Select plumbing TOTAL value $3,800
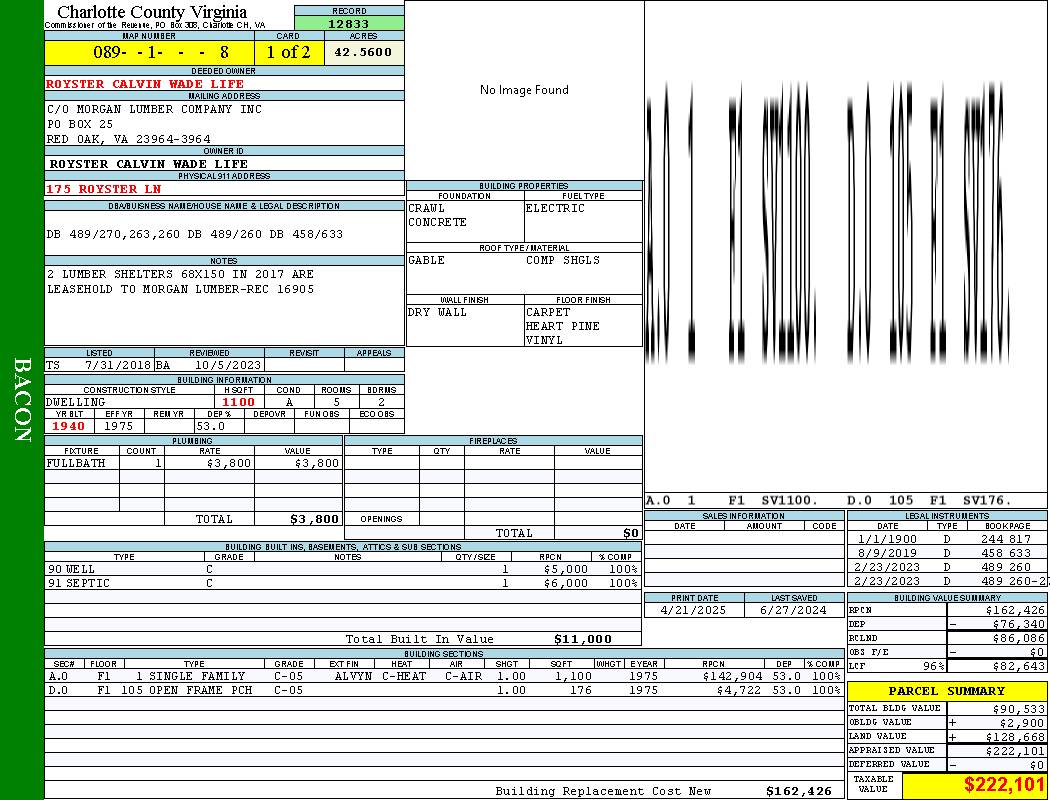 [x=314, y=519]
